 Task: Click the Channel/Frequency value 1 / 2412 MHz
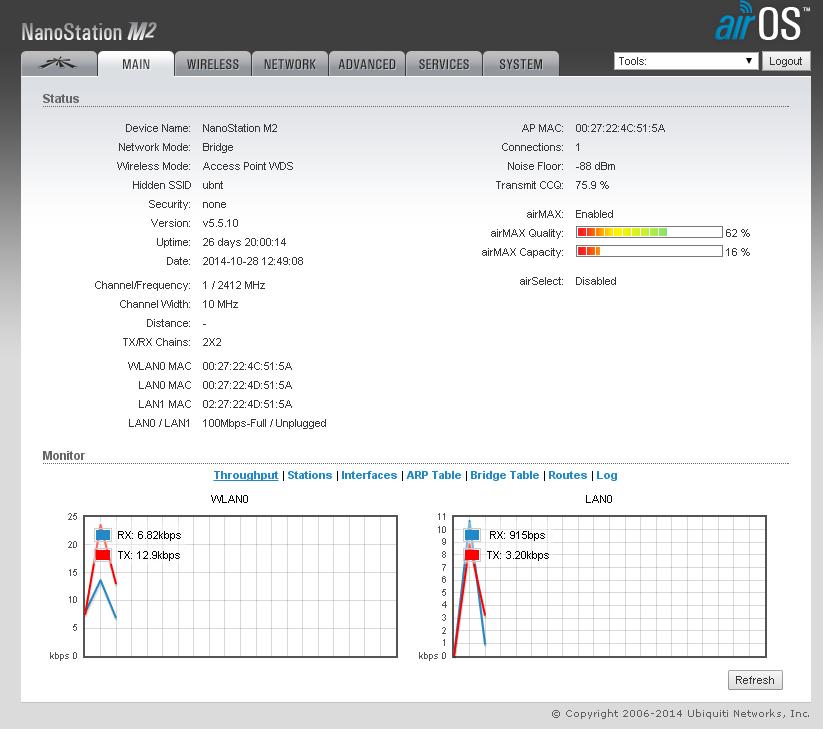[234, 286]
